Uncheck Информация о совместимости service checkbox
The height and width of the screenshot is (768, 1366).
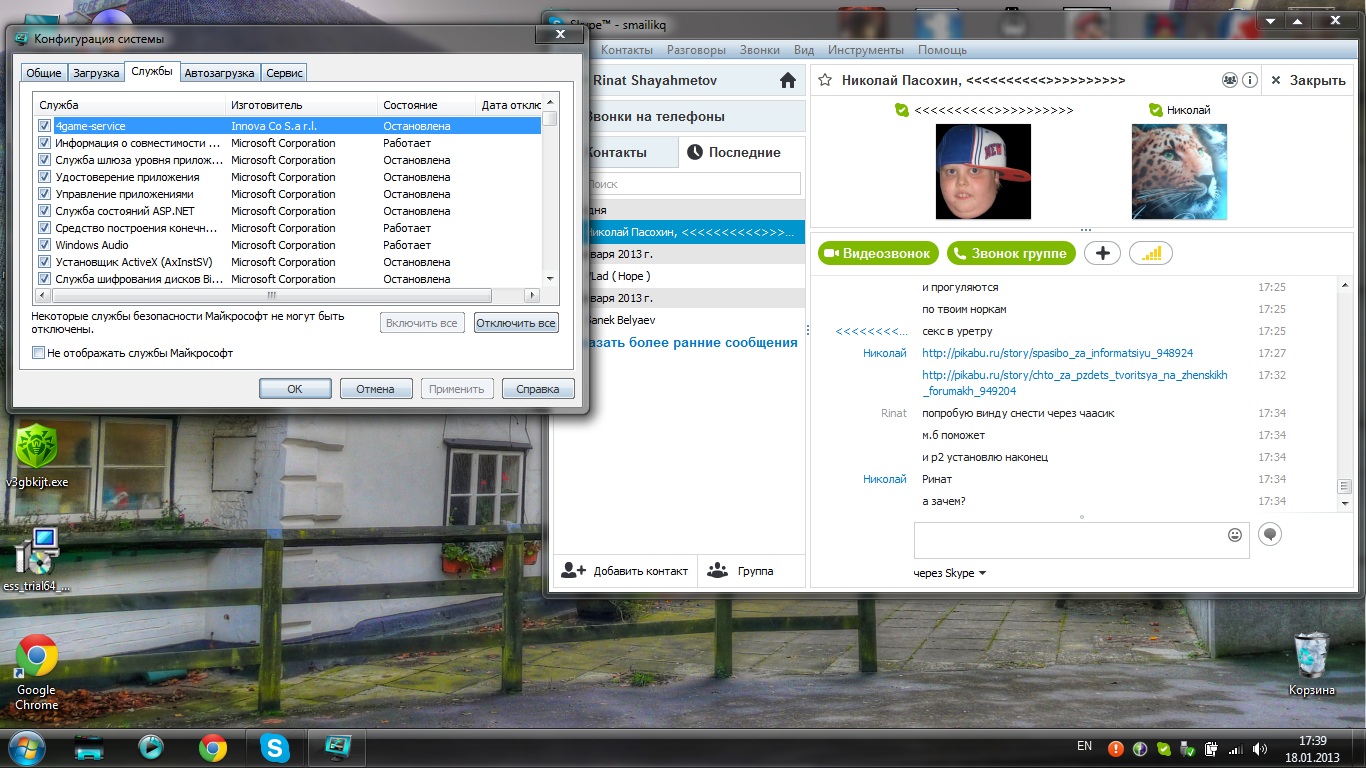[x=44, y=143]
